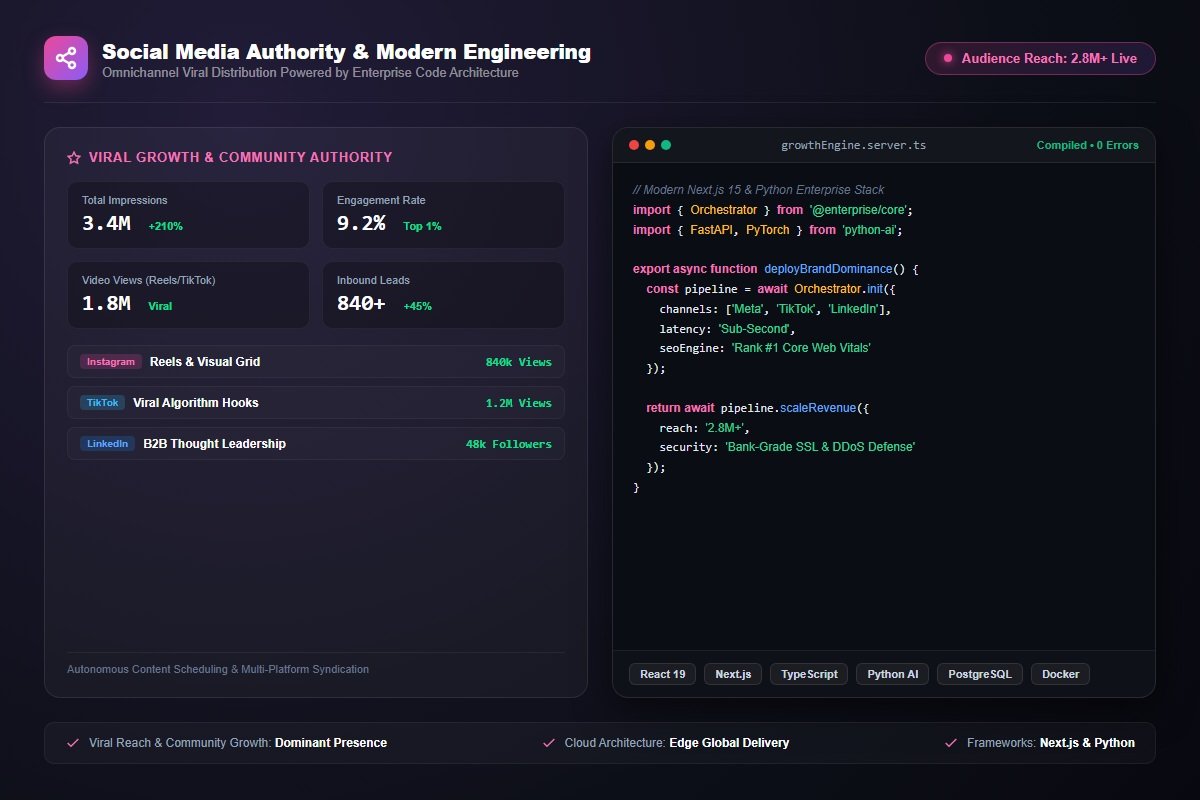Viewport: 1200px width, 800px height.
Task: Click the star icon beside Viral Growth heading
Action: point(74,157)
